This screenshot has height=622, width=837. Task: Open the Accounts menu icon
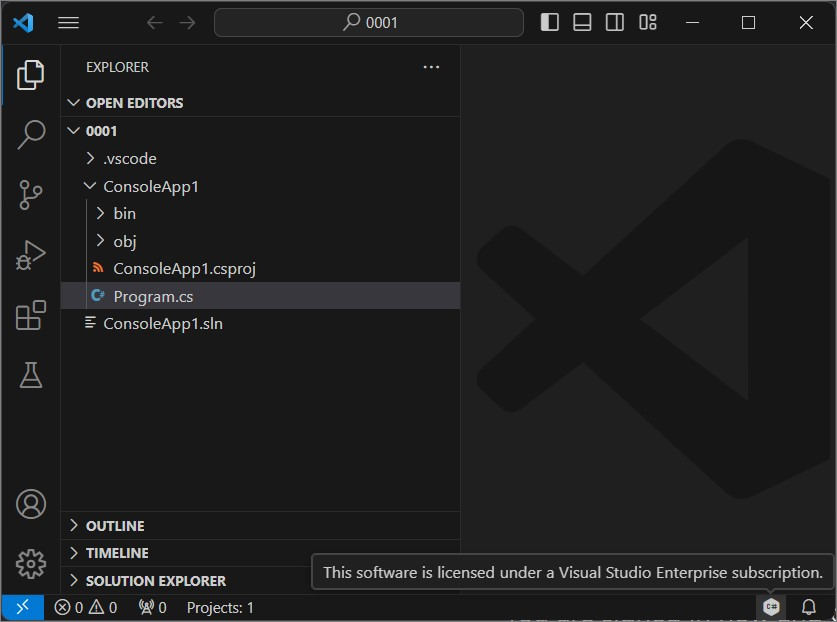(30, 504)
